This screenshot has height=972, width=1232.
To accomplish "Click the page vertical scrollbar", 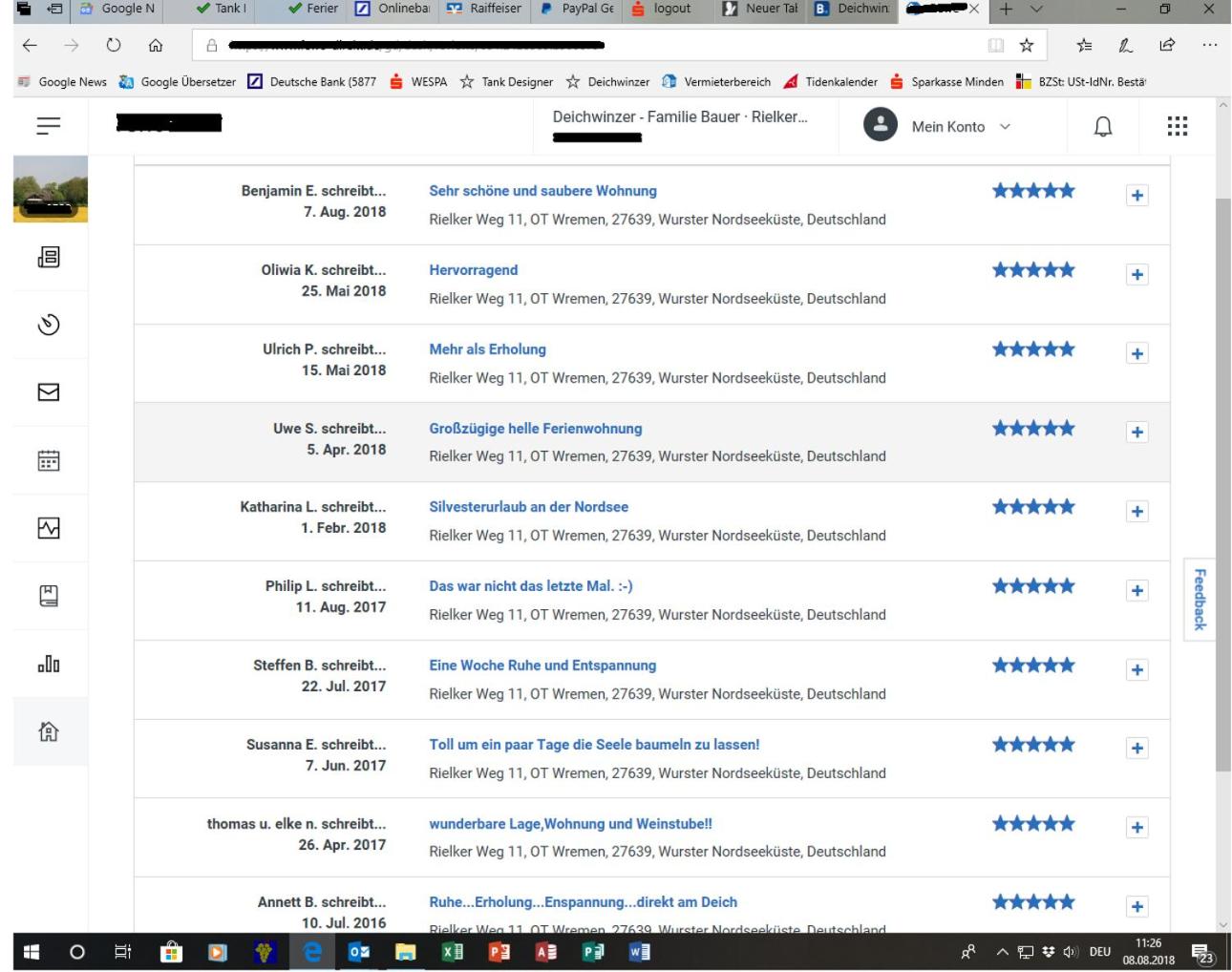I will tap(1223, 485).
